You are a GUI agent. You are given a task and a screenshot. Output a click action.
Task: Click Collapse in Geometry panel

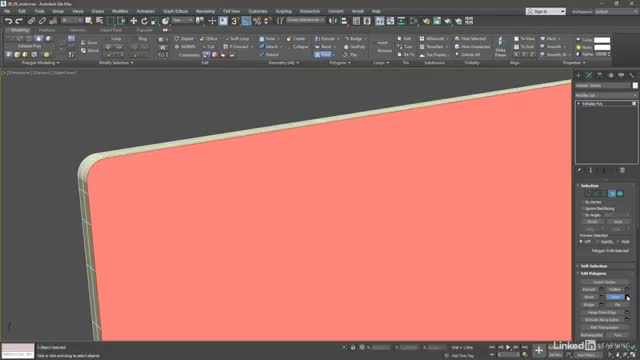[300, 47]
